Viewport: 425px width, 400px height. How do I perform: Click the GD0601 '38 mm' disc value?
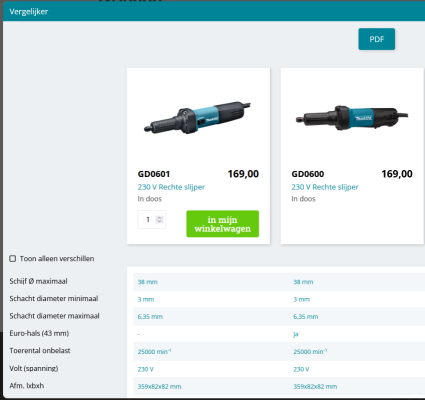click(x=147, y=282)
